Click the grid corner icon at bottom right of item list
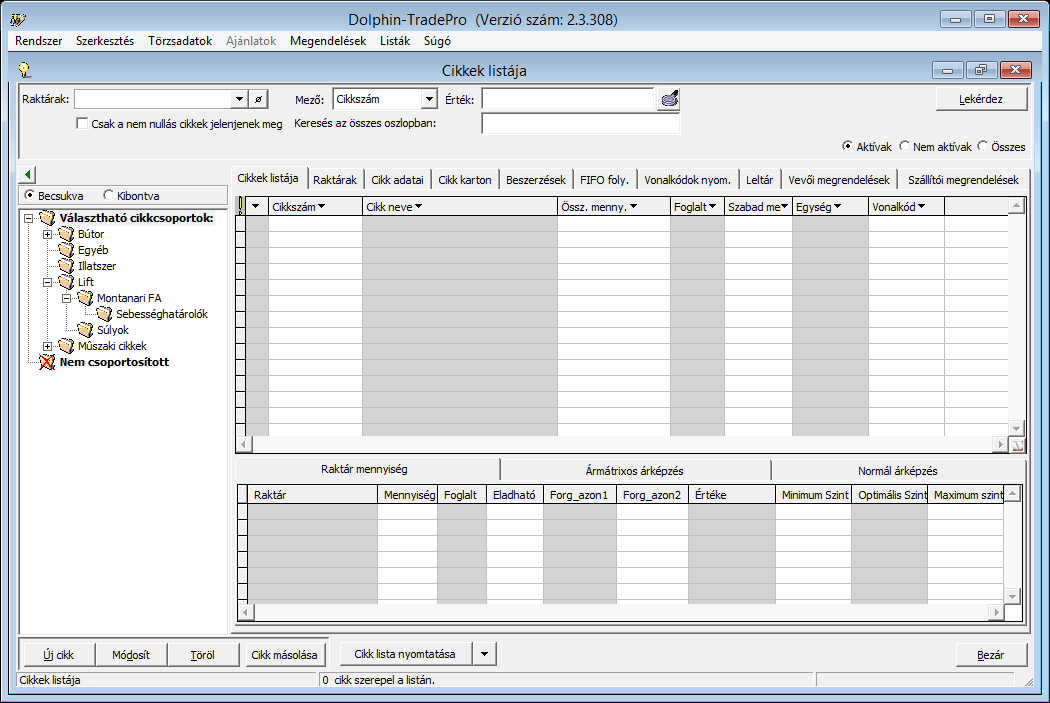 click(1017, 445)
